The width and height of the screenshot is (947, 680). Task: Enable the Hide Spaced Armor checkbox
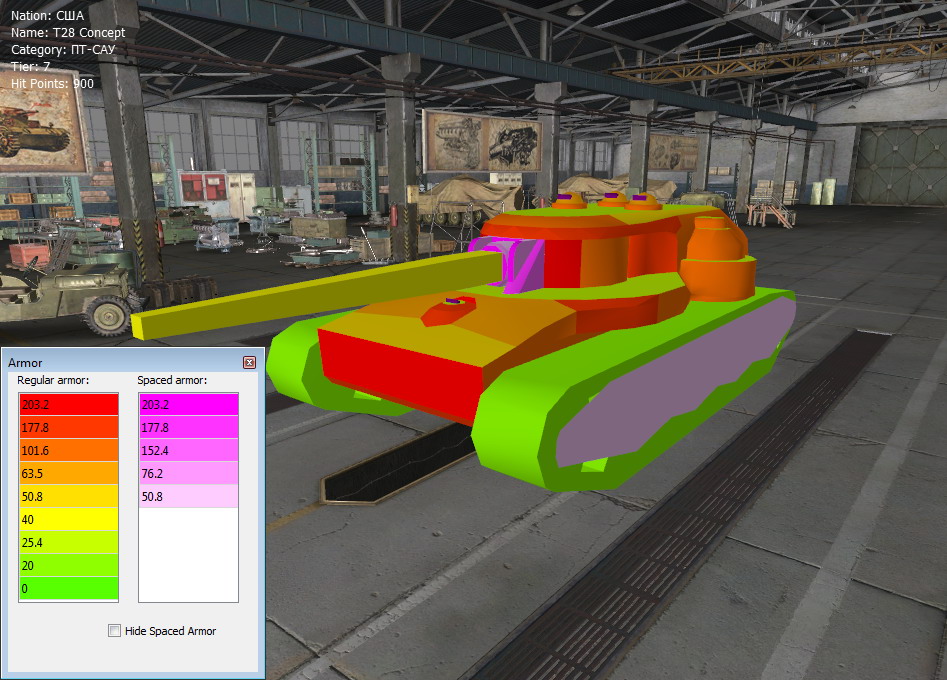pos(114,631)
